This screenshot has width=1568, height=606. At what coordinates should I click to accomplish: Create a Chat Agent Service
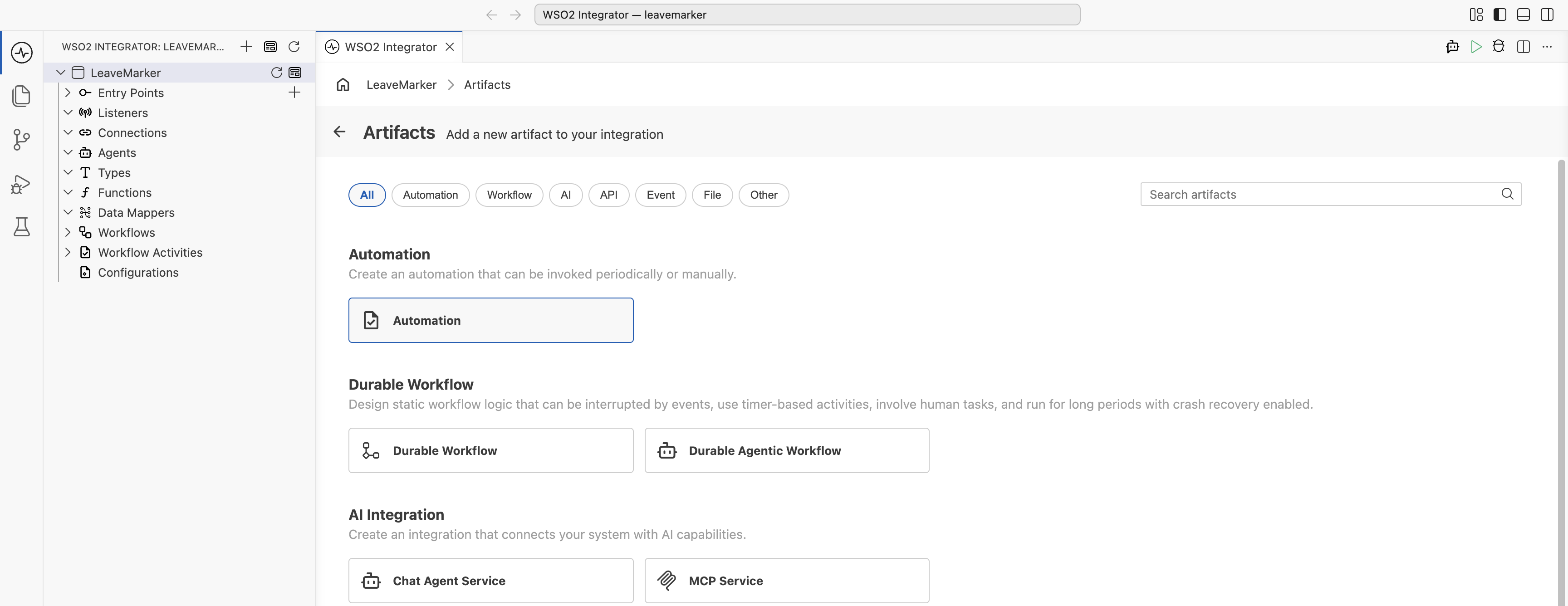(490, 581)
